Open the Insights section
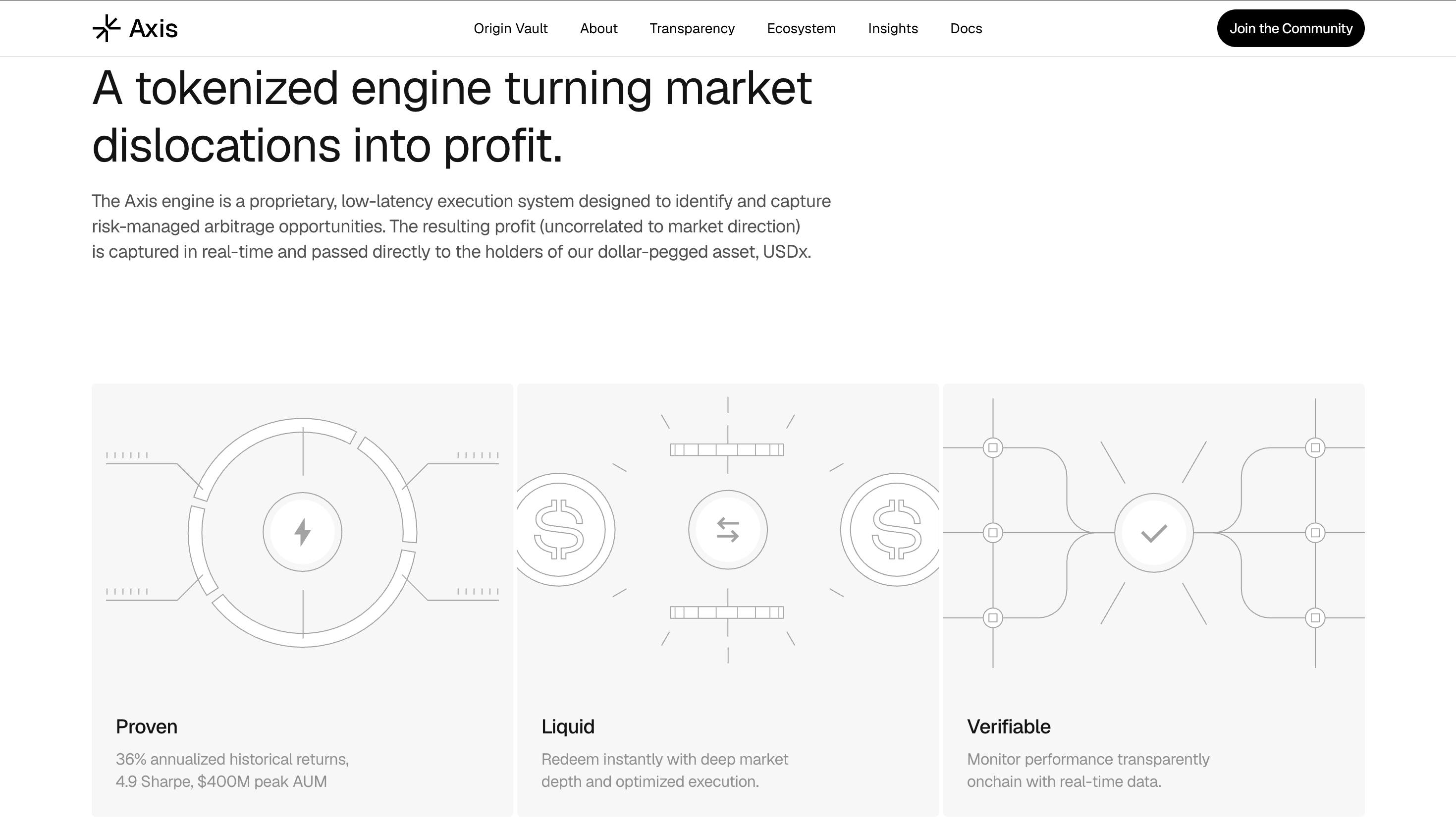Viewport: 1456px width, 835px height. tap(893, 29)
